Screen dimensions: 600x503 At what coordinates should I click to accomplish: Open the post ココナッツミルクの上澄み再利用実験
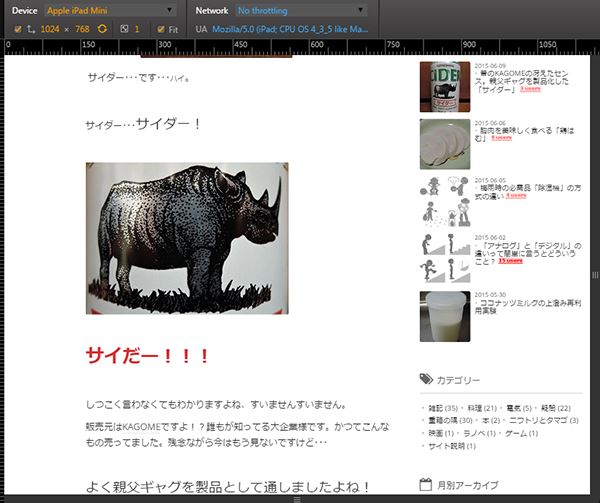point(528,307)
